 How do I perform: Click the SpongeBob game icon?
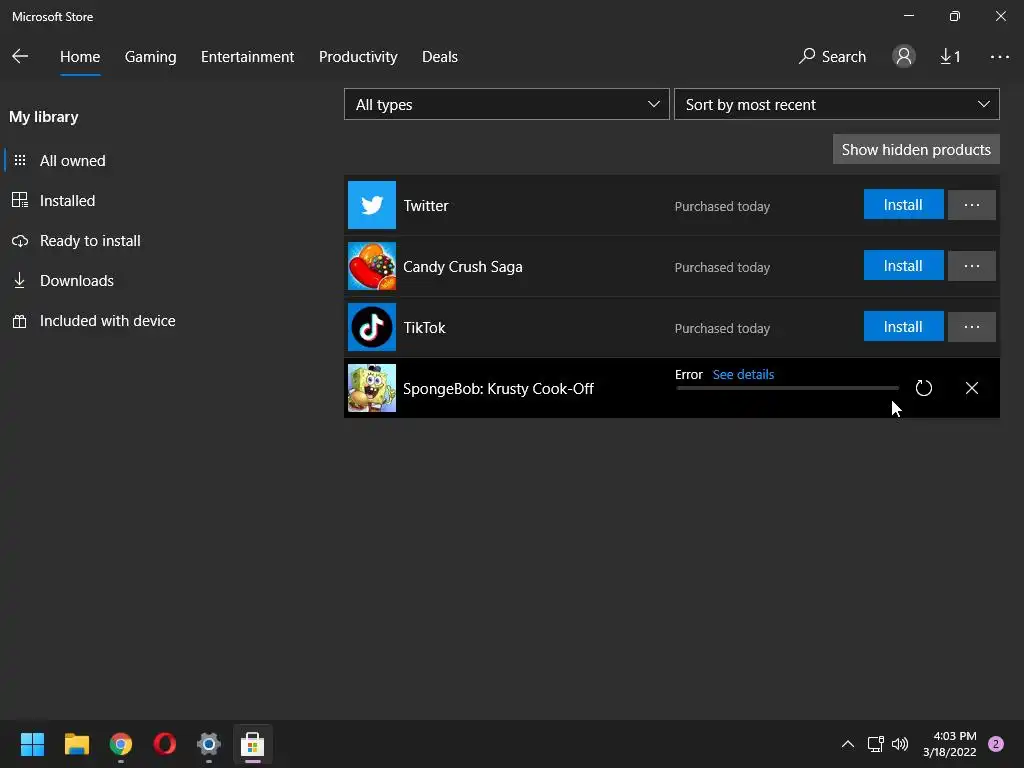pyautogui.click(x=372, y=388)
